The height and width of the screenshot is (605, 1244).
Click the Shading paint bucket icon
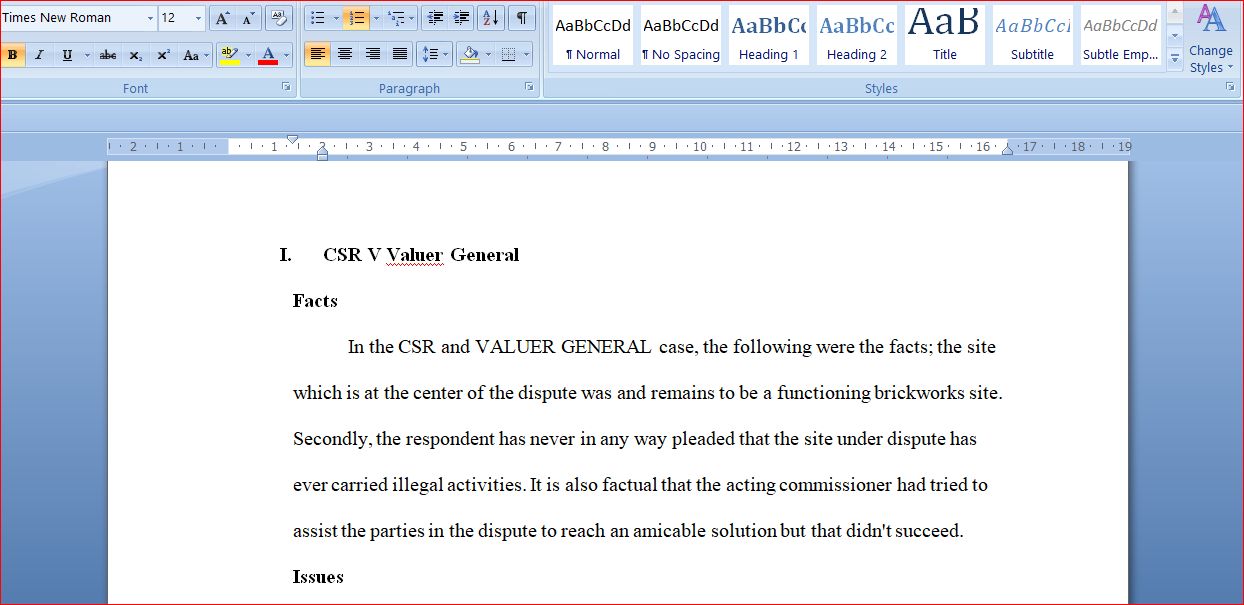click(470, 54)
